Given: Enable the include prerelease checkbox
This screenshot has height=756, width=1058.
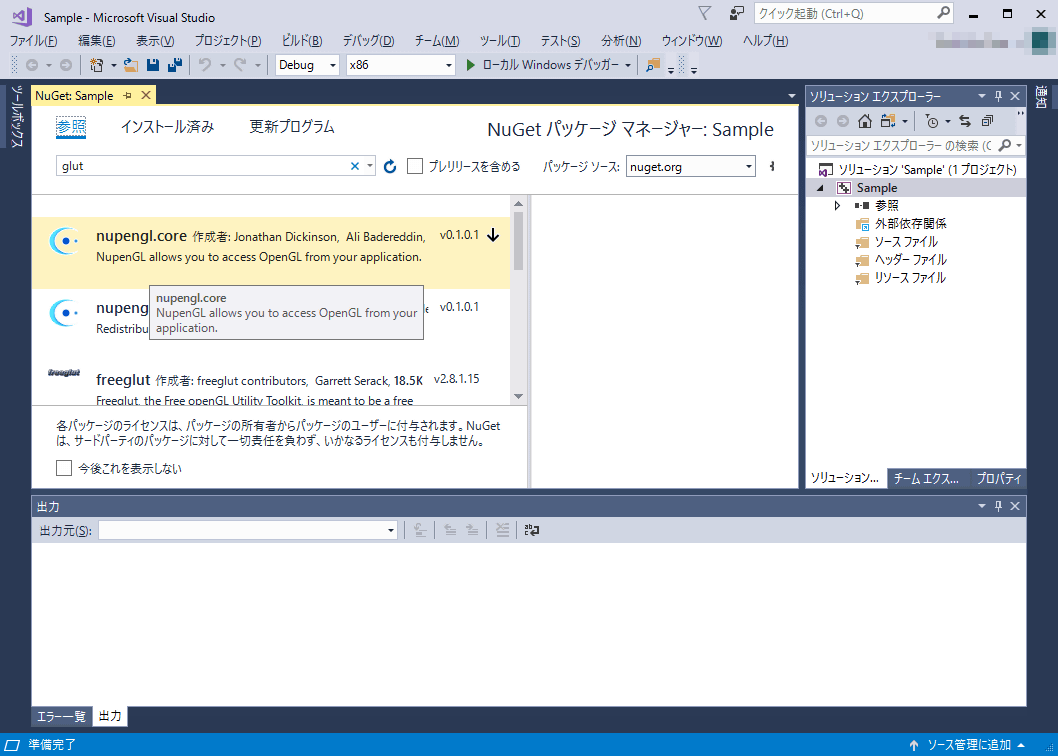Looking at the screenshot, I should [x=415, y=166].
